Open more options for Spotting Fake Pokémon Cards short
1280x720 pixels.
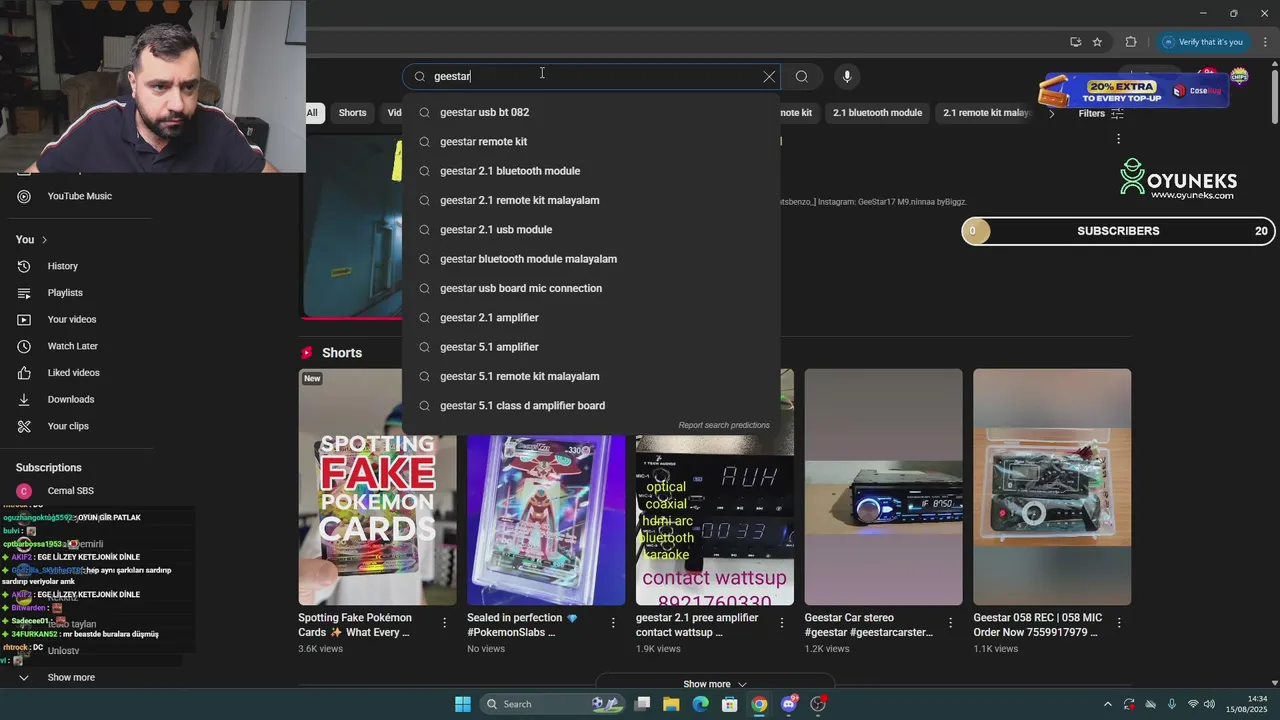(445, 623)
